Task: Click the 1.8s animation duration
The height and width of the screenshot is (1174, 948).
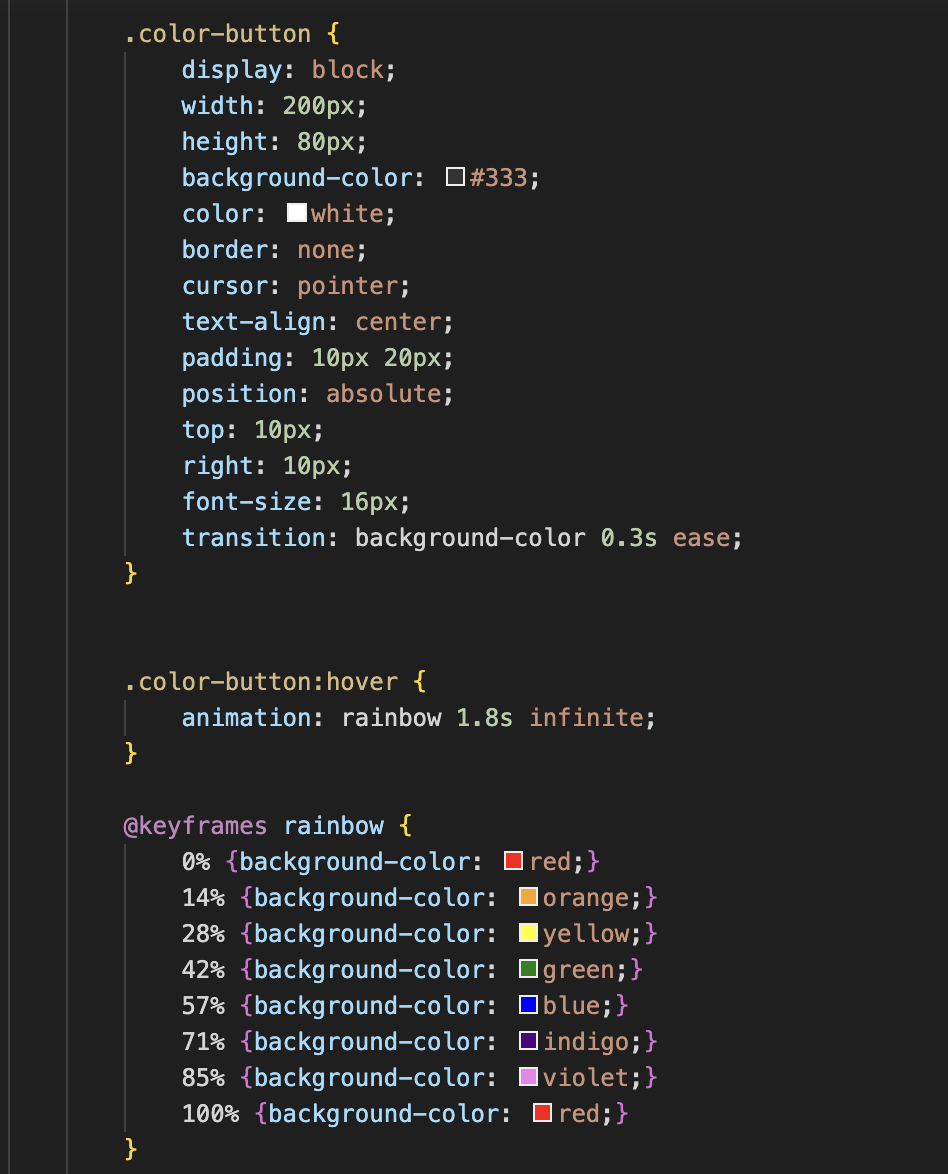Action: [x=485, y=718]
